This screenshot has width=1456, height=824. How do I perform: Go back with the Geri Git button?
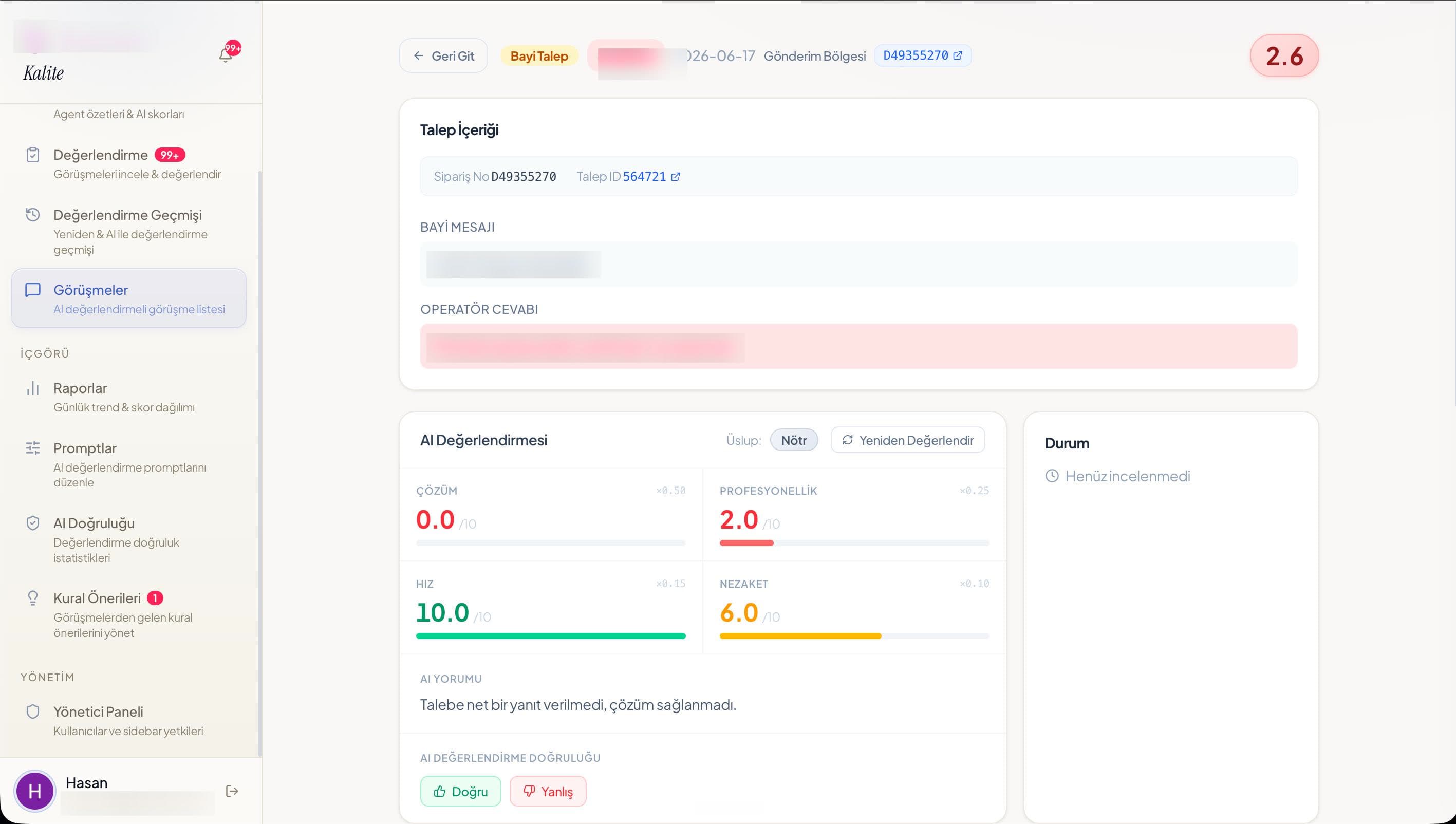pos(443,55)
